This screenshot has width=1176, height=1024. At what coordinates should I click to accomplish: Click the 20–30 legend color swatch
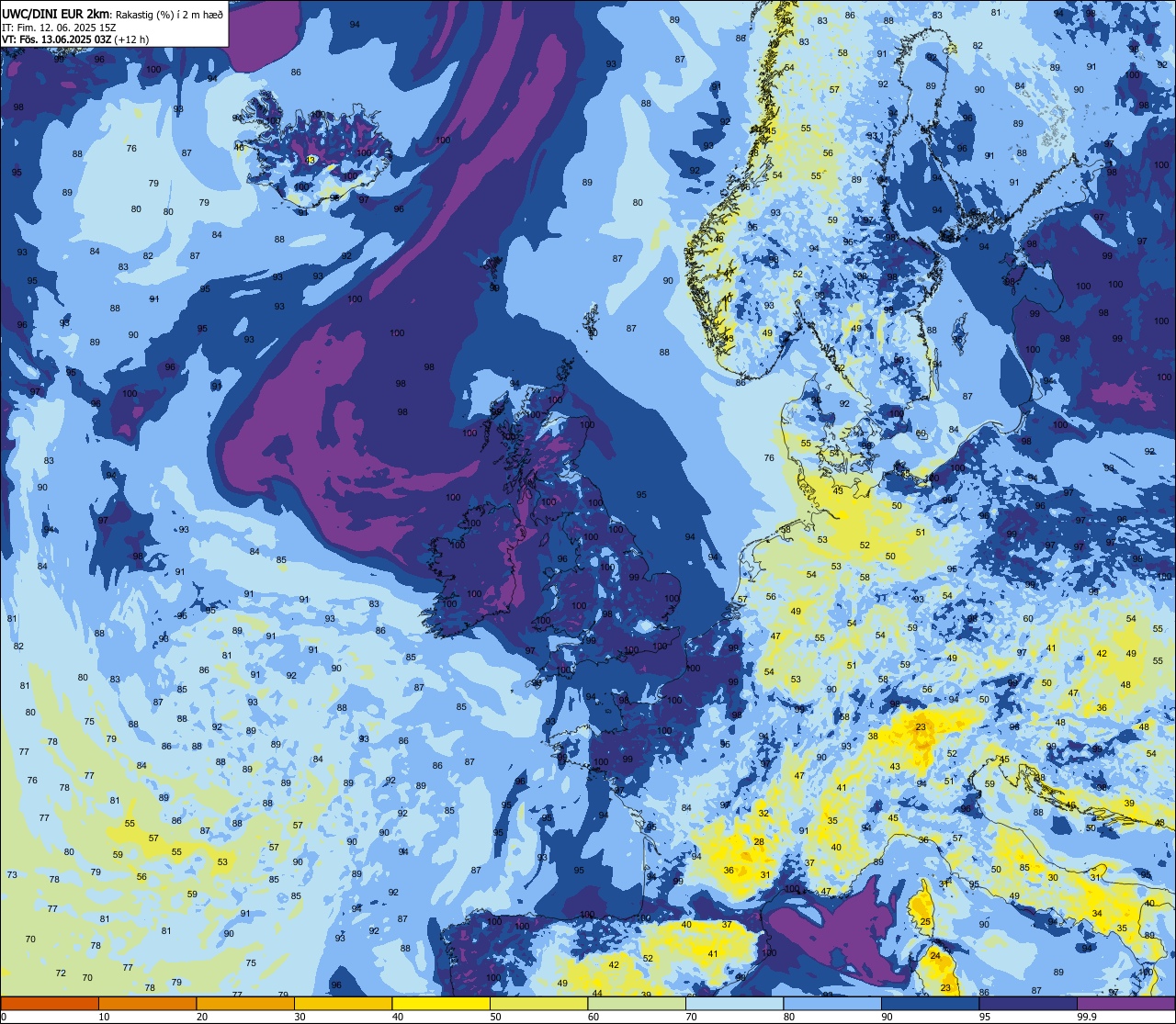click(245, 1004)
